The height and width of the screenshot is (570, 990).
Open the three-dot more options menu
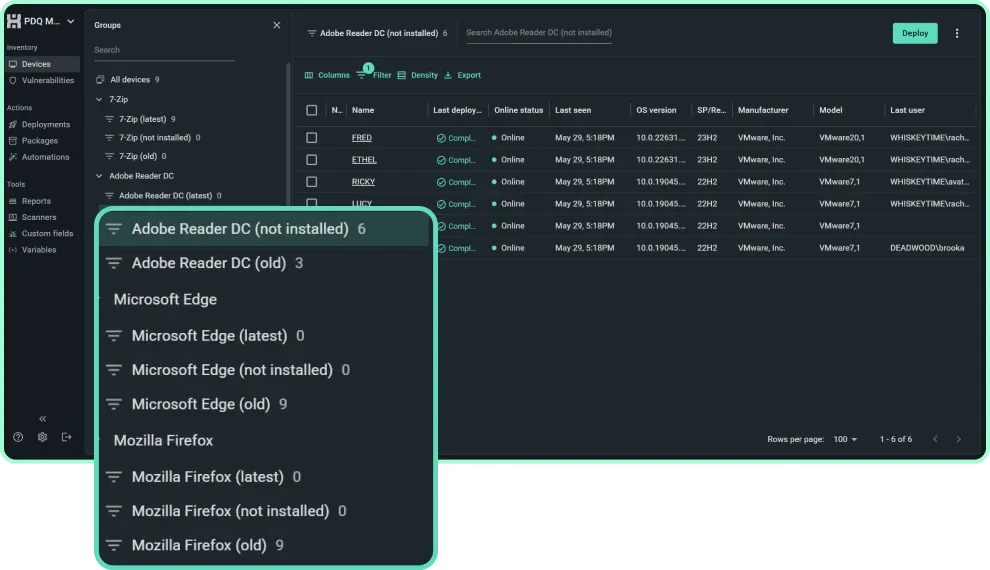[x=957, y=33]
